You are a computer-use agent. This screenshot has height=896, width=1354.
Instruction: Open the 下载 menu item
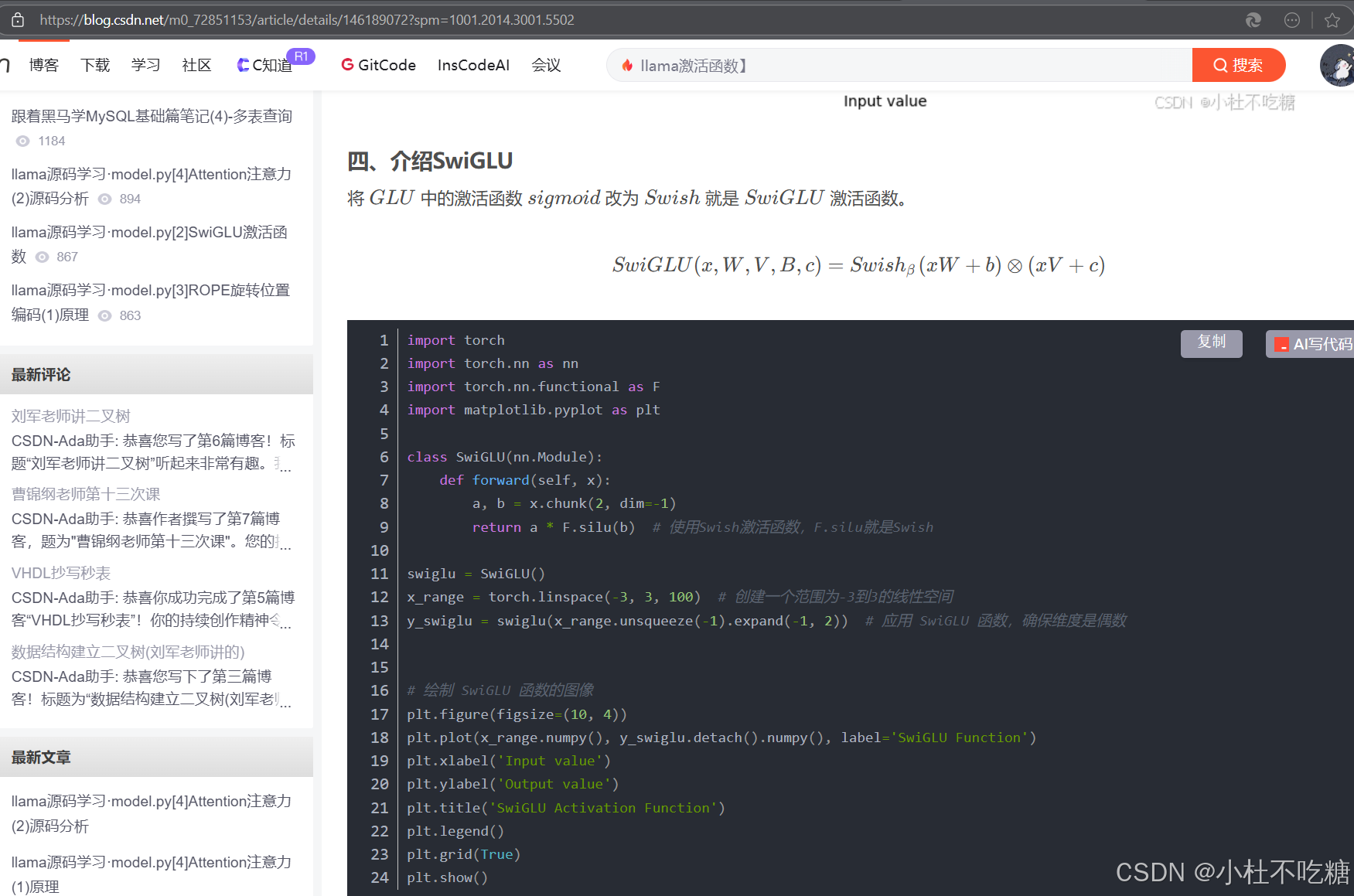[x=95, y=65]
